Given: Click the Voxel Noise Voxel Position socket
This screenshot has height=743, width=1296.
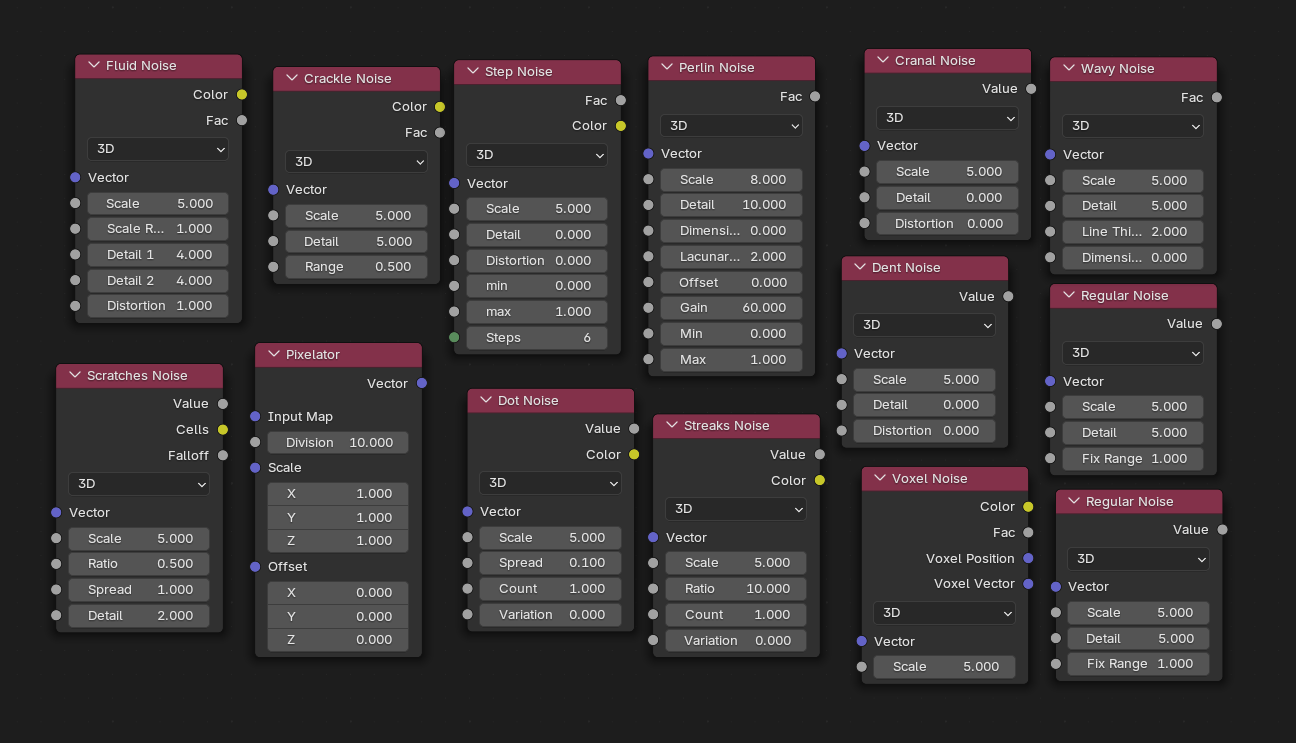Looking at the screenshot, I should tap(1028, 559).
